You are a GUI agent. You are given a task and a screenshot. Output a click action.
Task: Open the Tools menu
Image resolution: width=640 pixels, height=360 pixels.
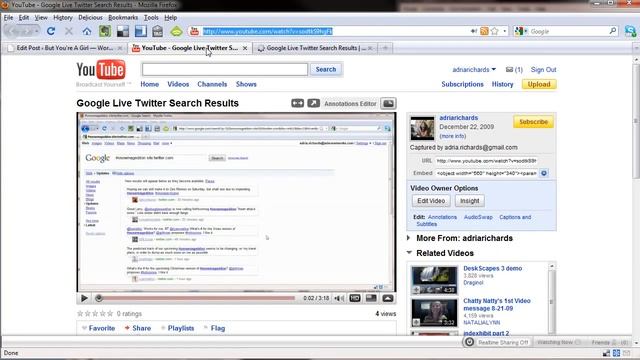(x=151, y=18)
